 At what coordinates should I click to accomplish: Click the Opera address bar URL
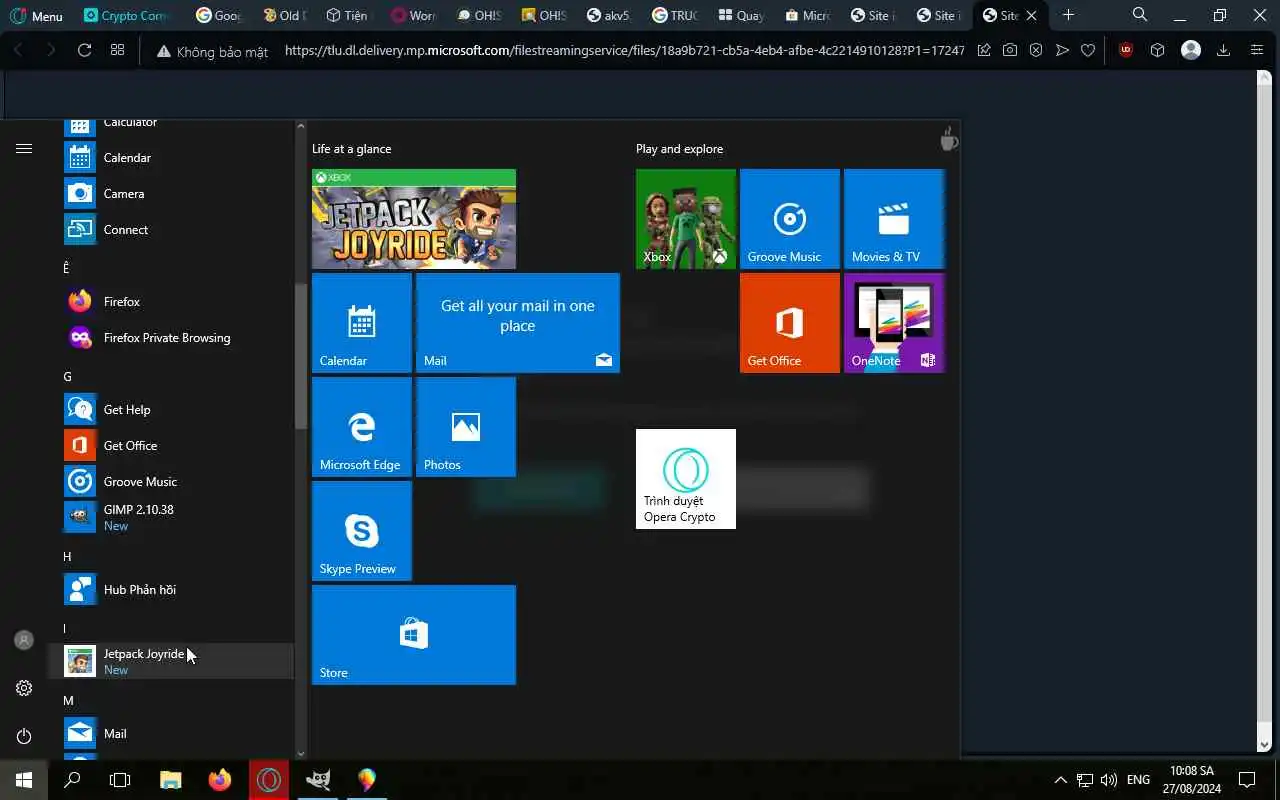point(624,50)
